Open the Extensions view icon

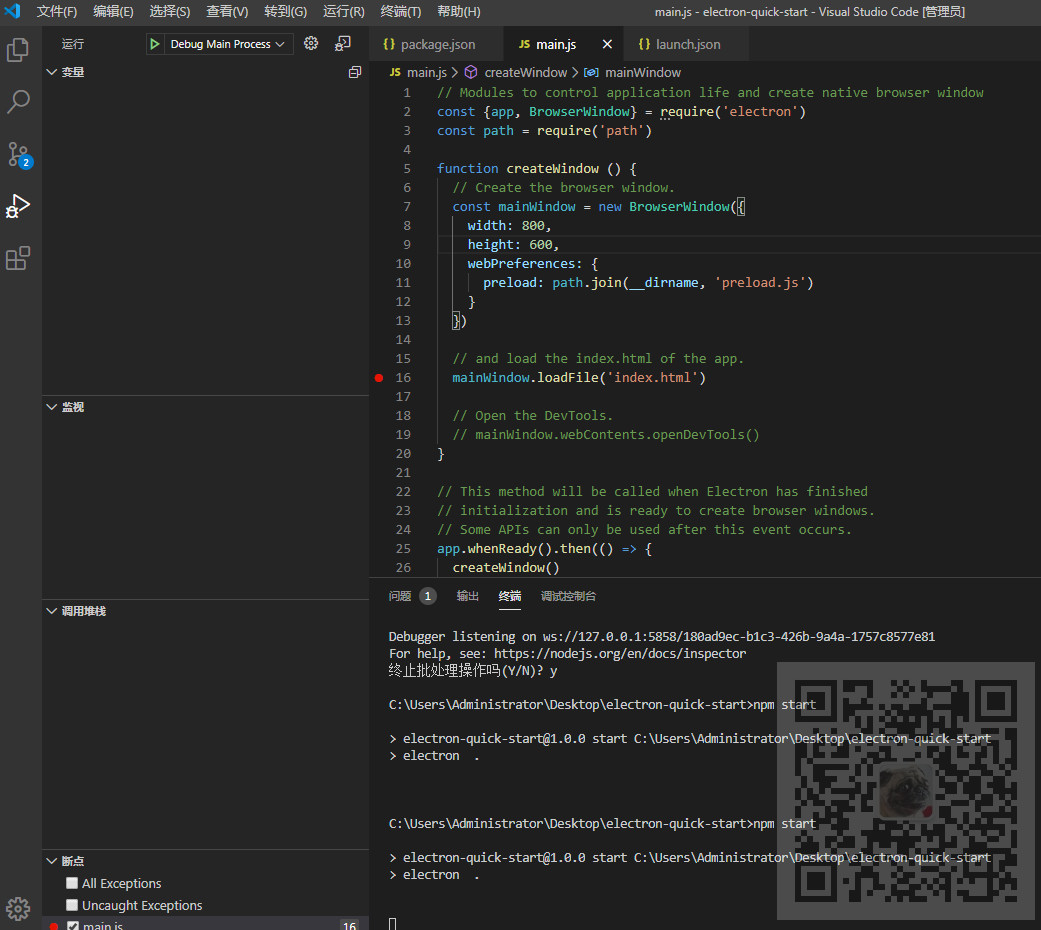coord(18,258)
